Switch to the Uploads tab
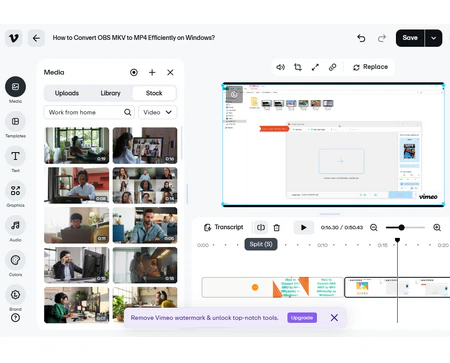The image size is (450, 363). 67,93
